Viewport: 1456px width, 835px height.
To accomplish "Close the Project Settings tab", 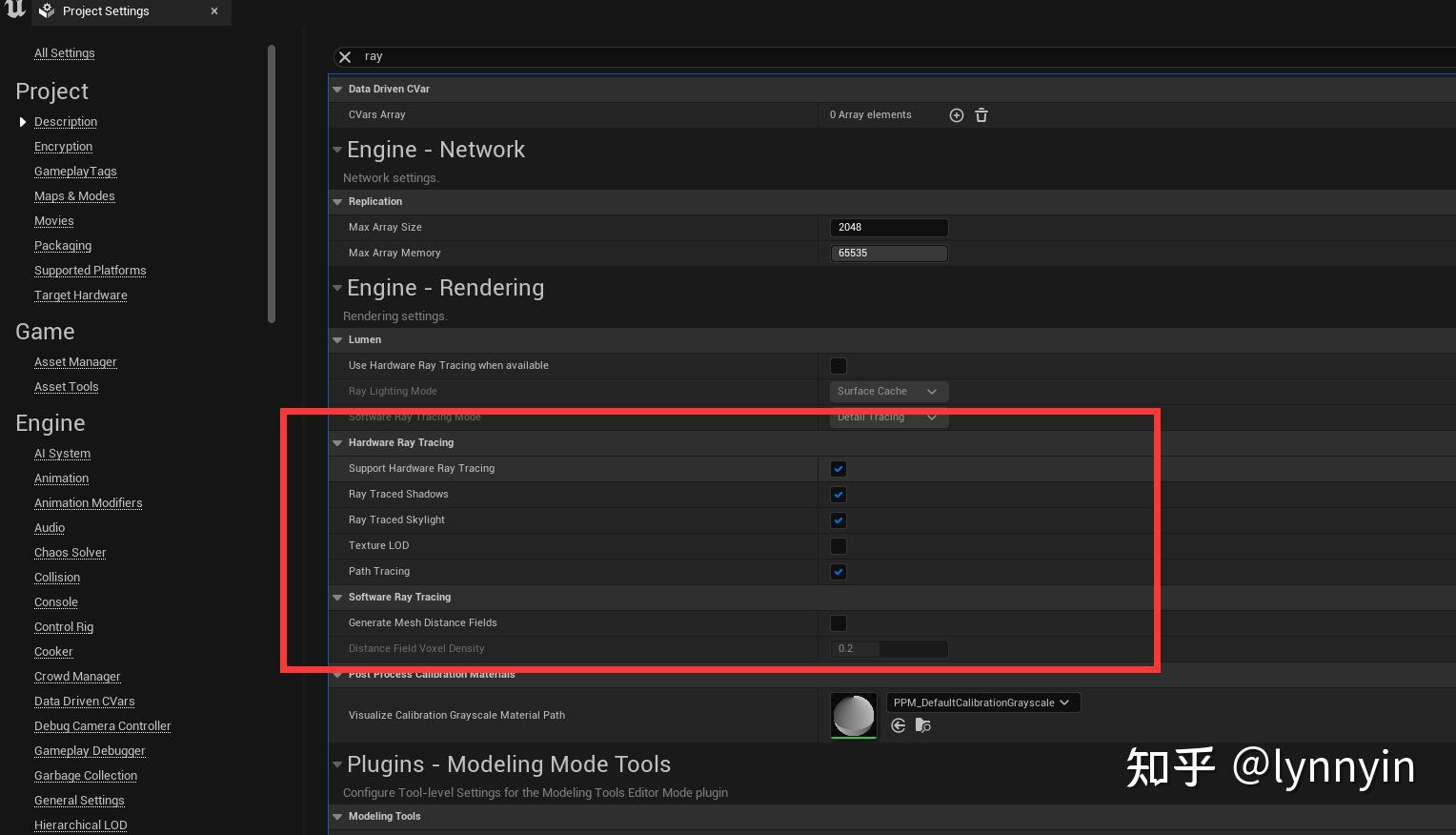I will 214,11.
